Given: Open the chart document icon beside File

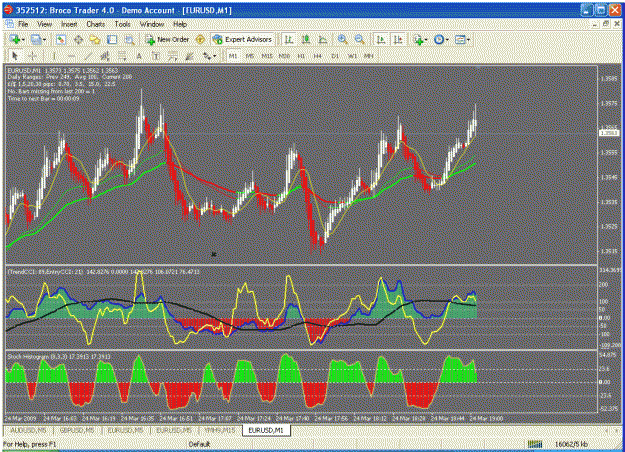Looking at the screenshot, I should (x=9, y=24).
